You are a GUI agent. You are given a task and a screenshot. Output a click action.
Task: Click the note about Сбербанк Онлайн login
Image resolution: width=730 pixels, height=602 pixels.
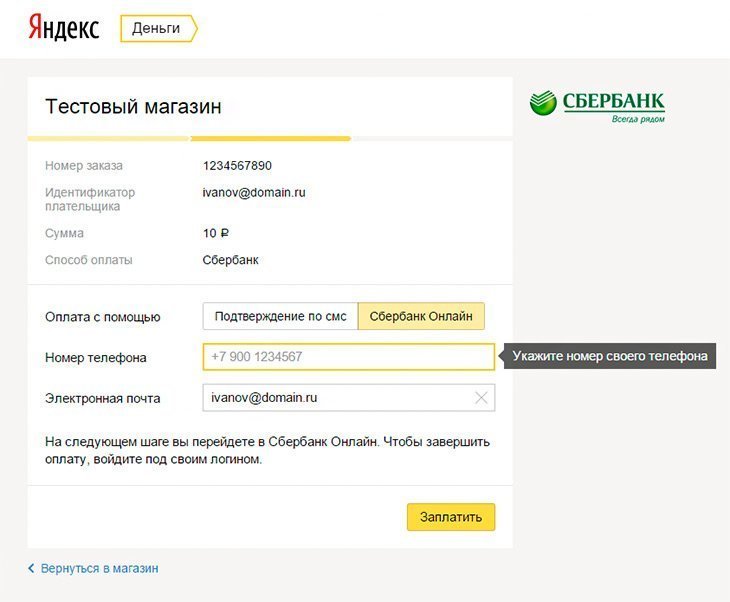point(267,450)
